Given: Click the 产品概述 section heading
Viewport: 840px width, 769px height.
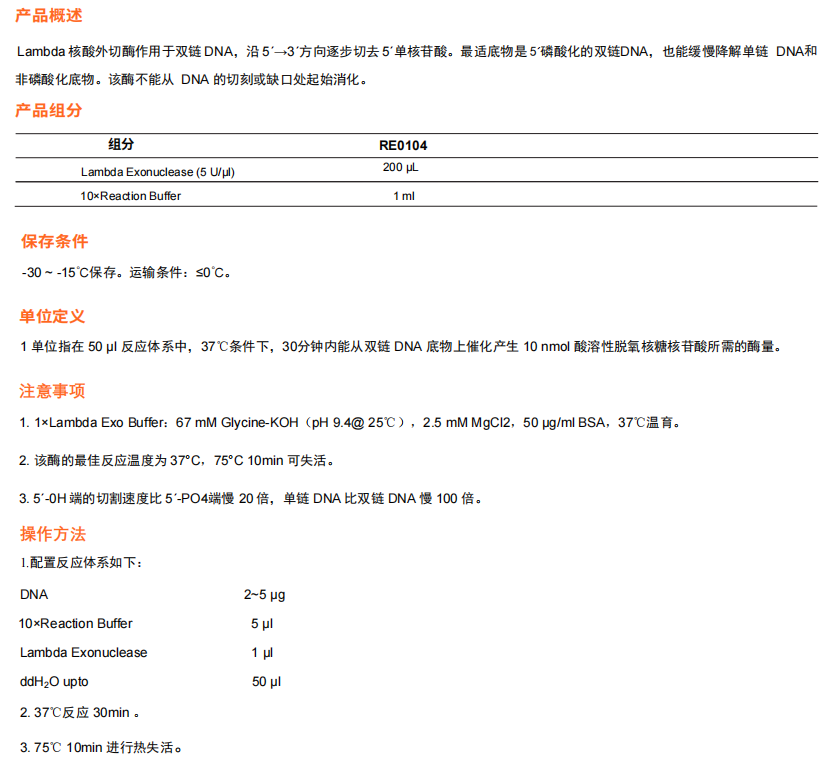Looking at the screenshot, I should coord(49,16).
